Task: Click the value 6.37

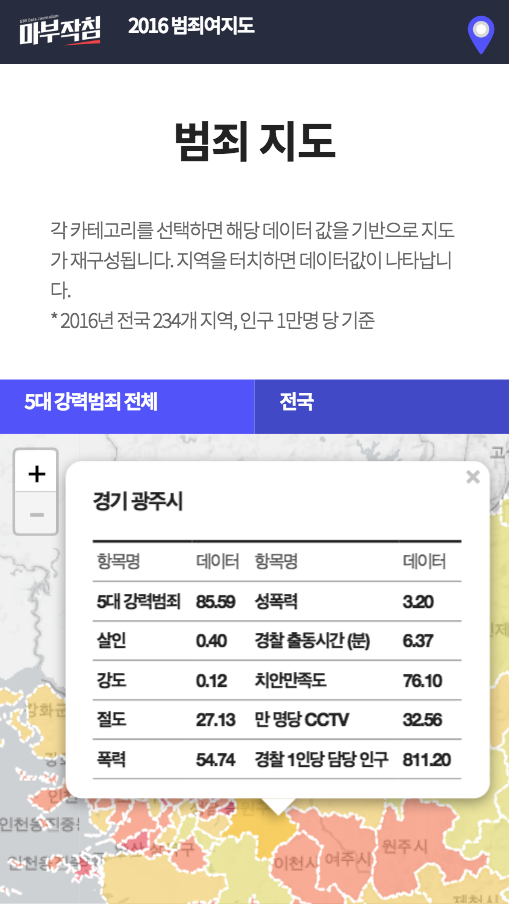Action: pyautogui.click(x=418, y=641)
